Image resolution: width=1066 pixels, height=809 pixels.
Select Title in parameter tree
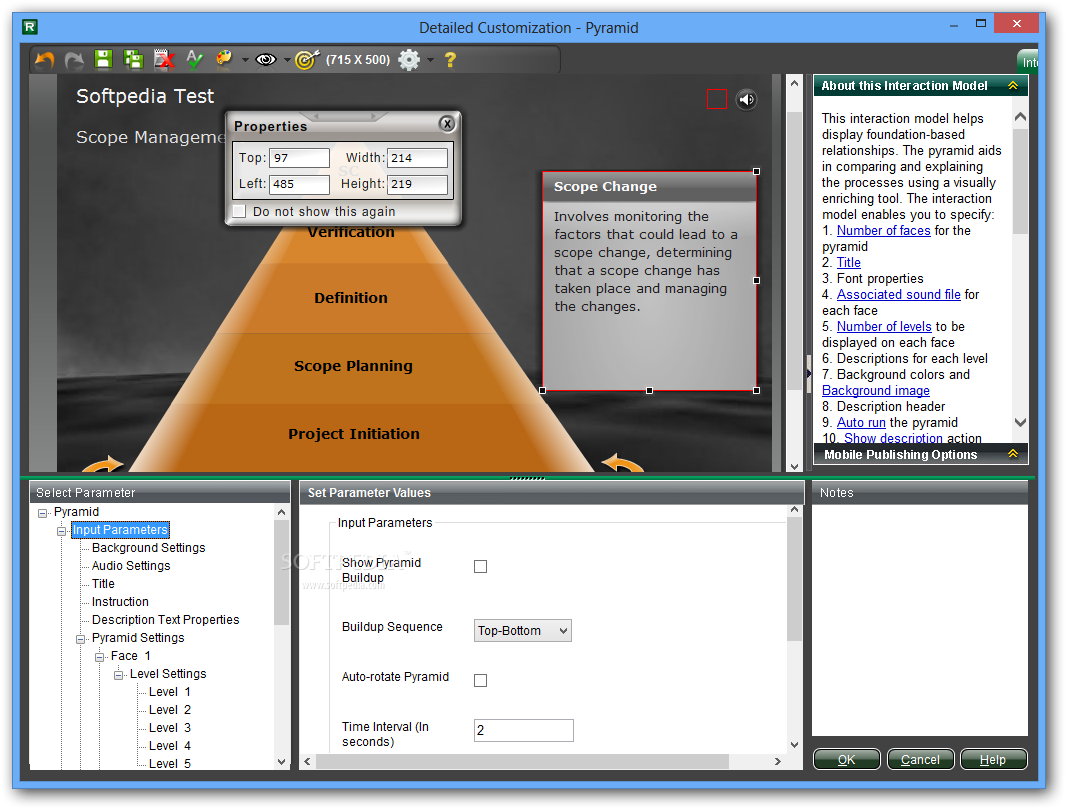point(103,584)
